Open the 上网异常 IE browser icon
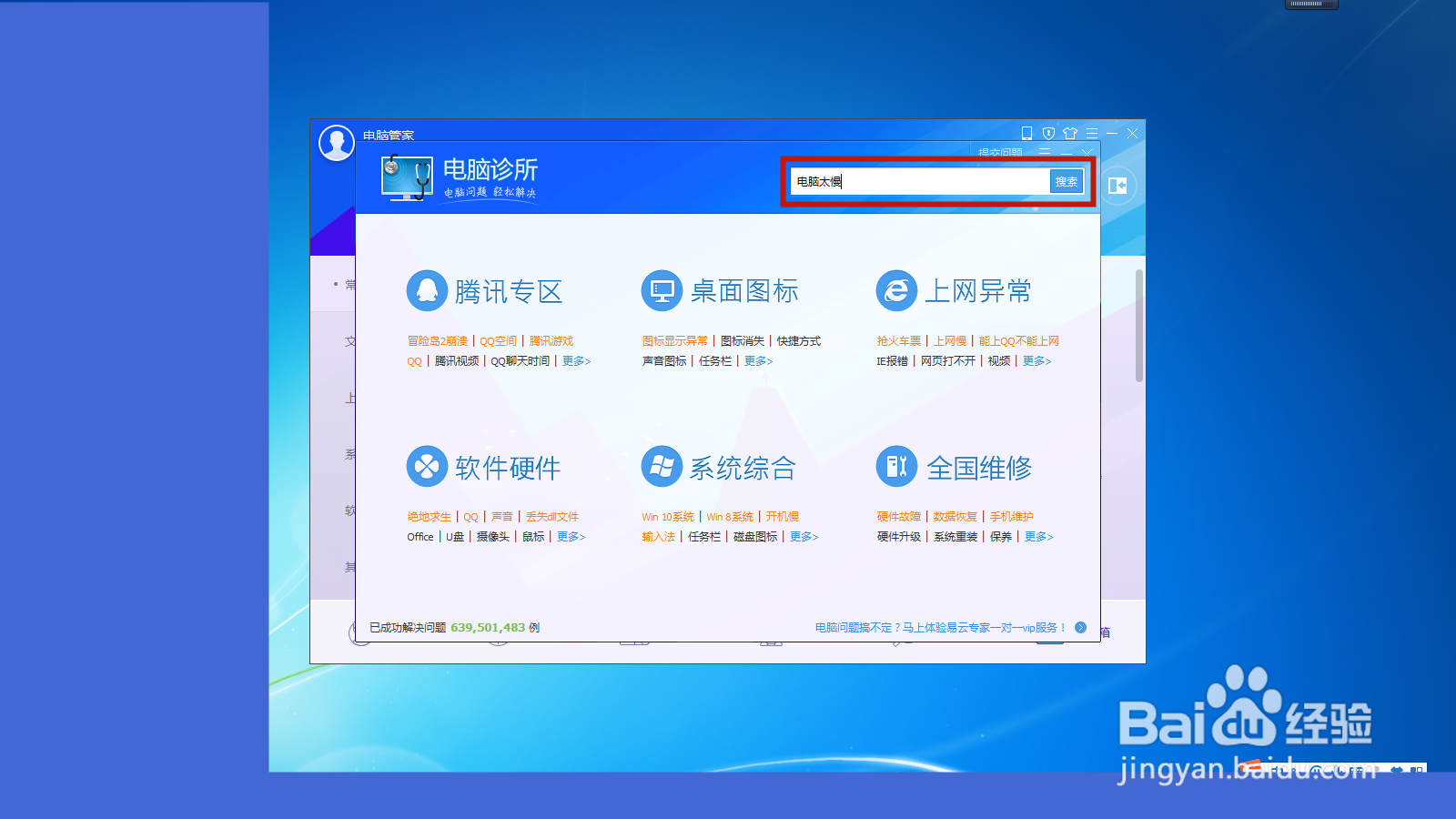 click(x=896, y=291)
